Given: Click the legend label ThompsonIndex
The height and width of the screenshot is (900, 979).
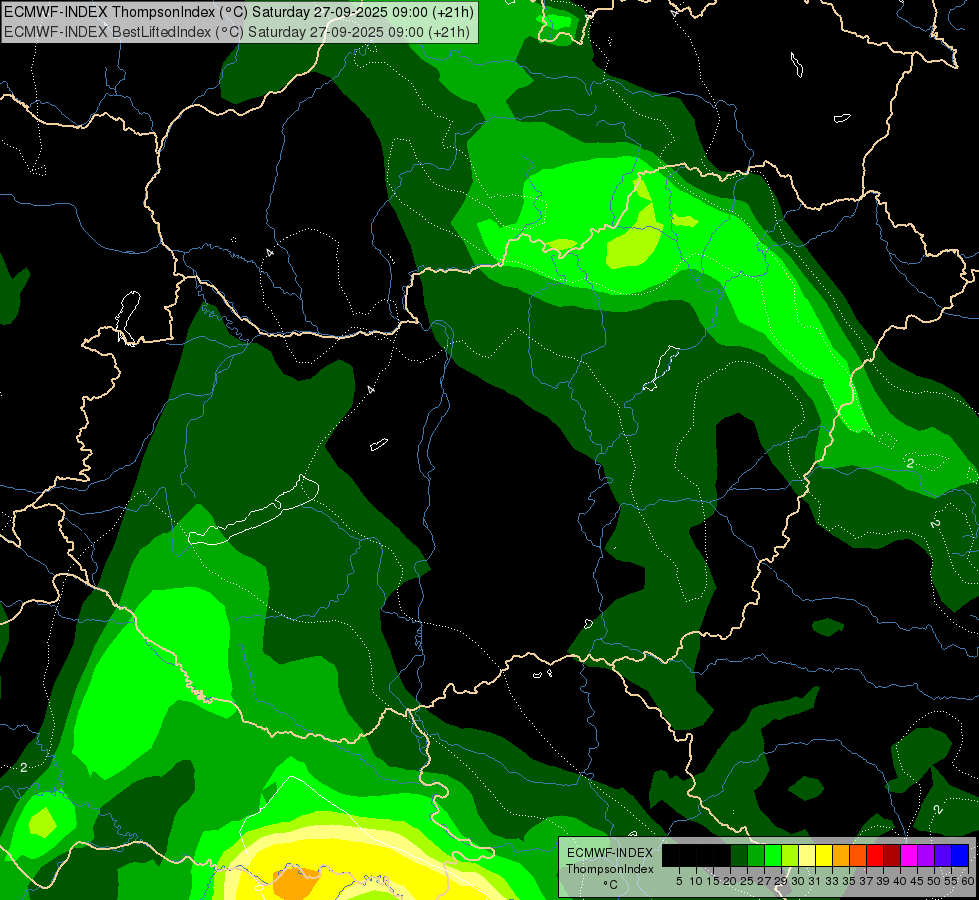Looking at the screenshot, I should [x=610, y=869].
